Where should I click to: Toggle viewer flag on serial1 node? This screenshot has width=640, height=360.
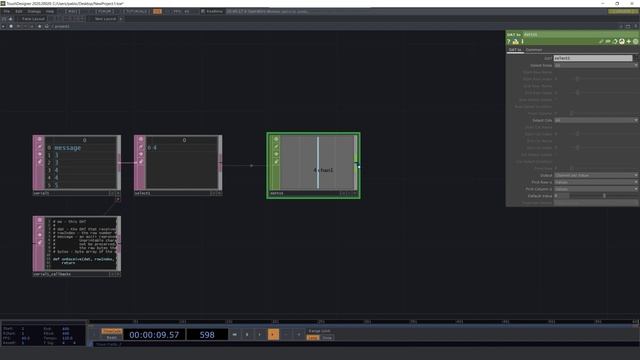click(x=40, y=139)
